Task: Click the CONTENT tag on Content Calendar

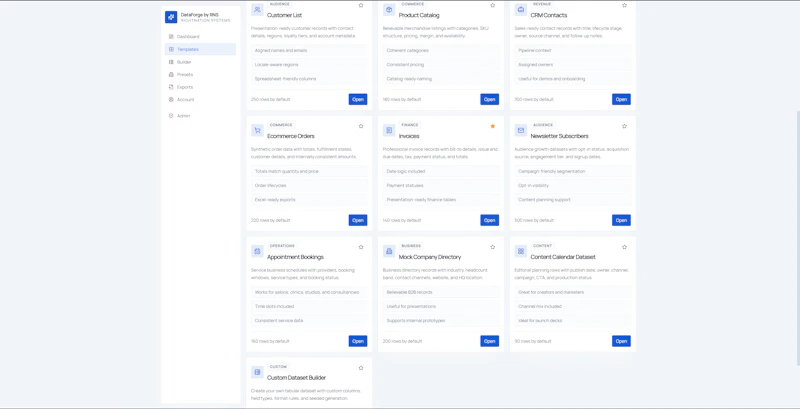Action: pos(542,246)
